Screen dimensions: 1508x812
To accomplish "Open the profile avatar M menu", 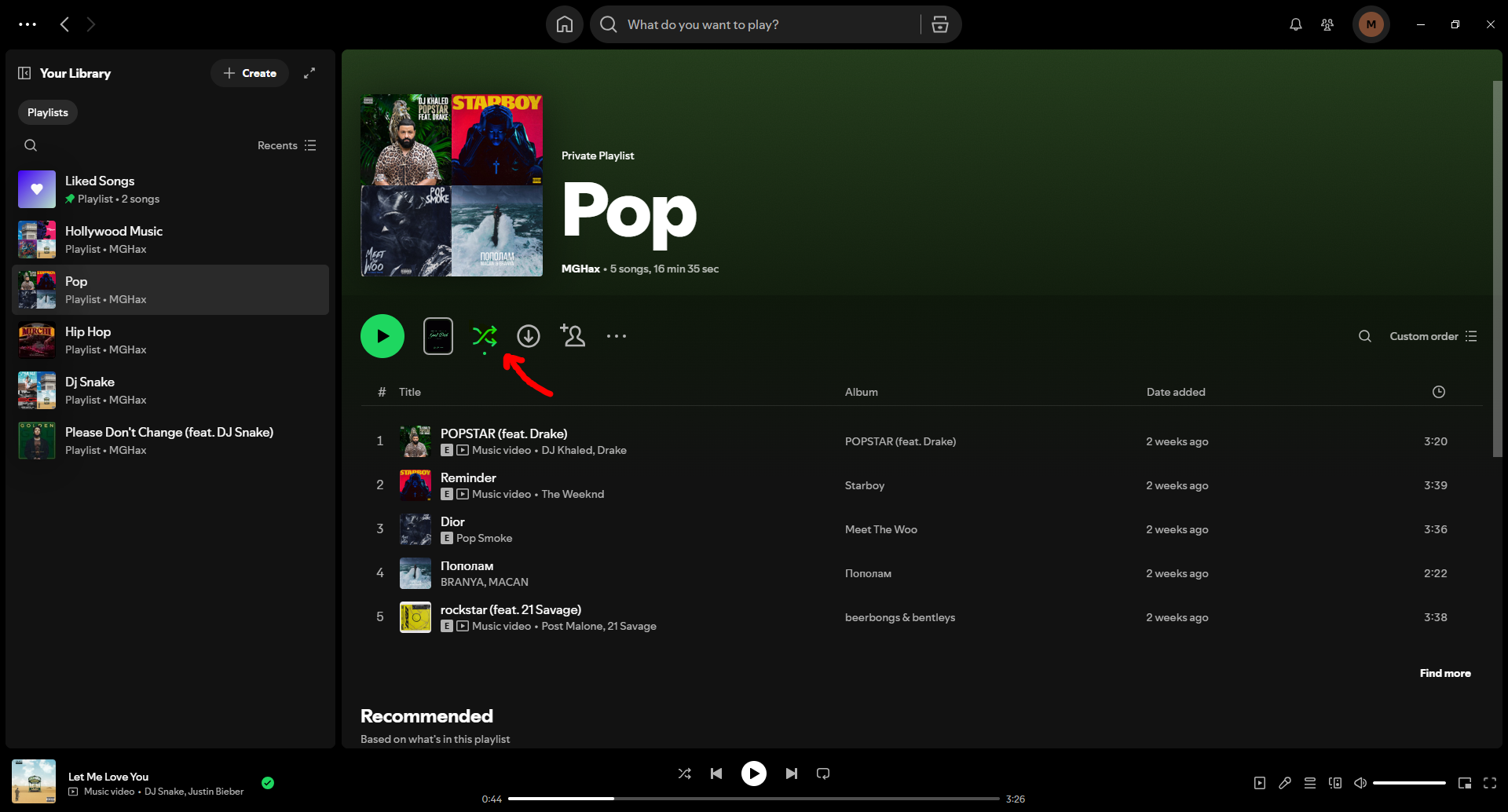I will point(1371,24).
